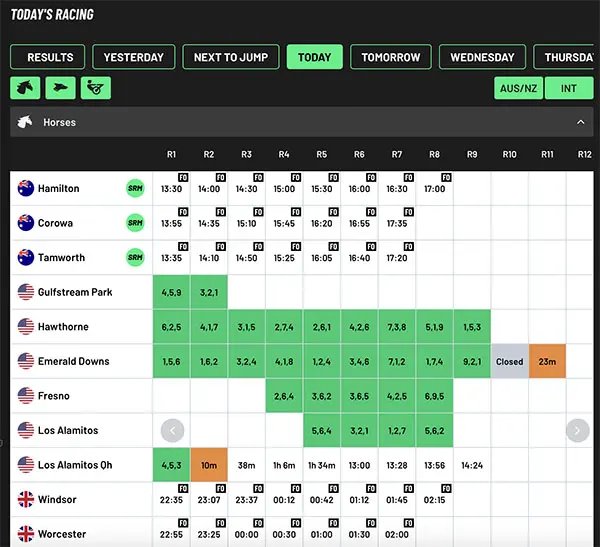Open Corowa R5 at 16:20
The height and width of the screenshot is (547, 600).
[x=321, y=223]
